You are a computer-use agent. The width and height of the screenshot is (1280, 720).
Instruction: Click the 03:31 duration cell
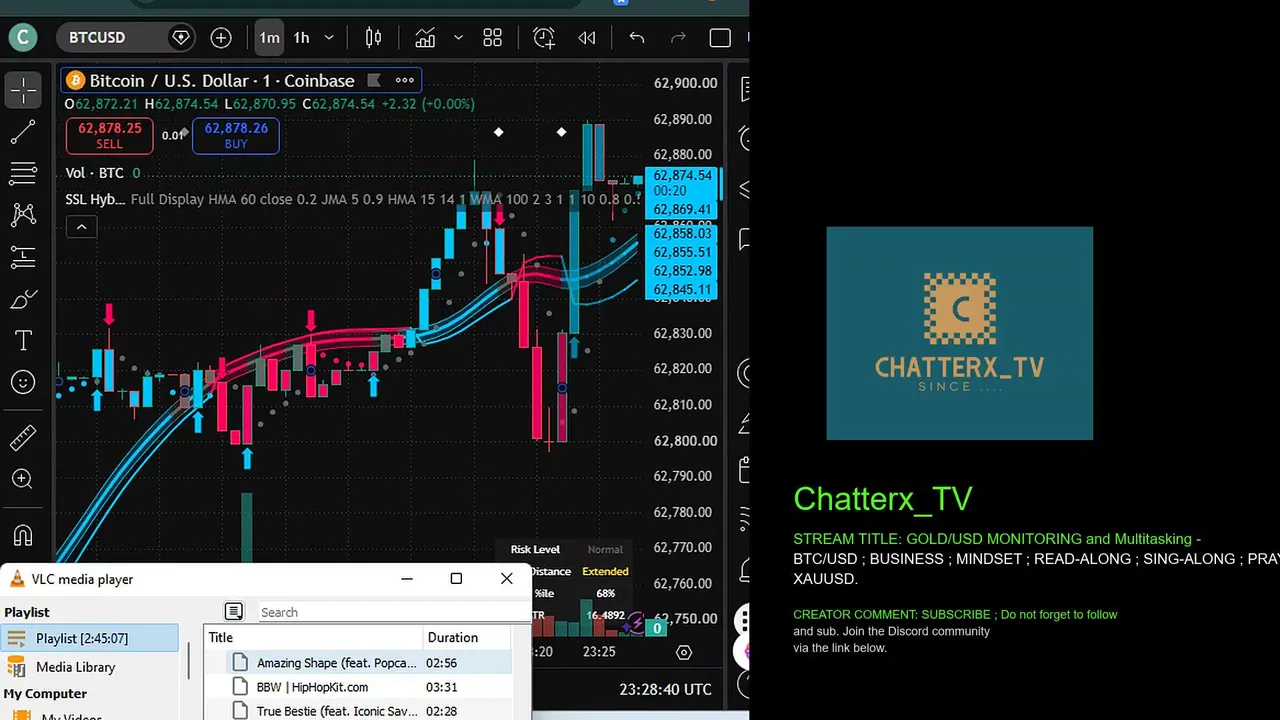point(442,687)
